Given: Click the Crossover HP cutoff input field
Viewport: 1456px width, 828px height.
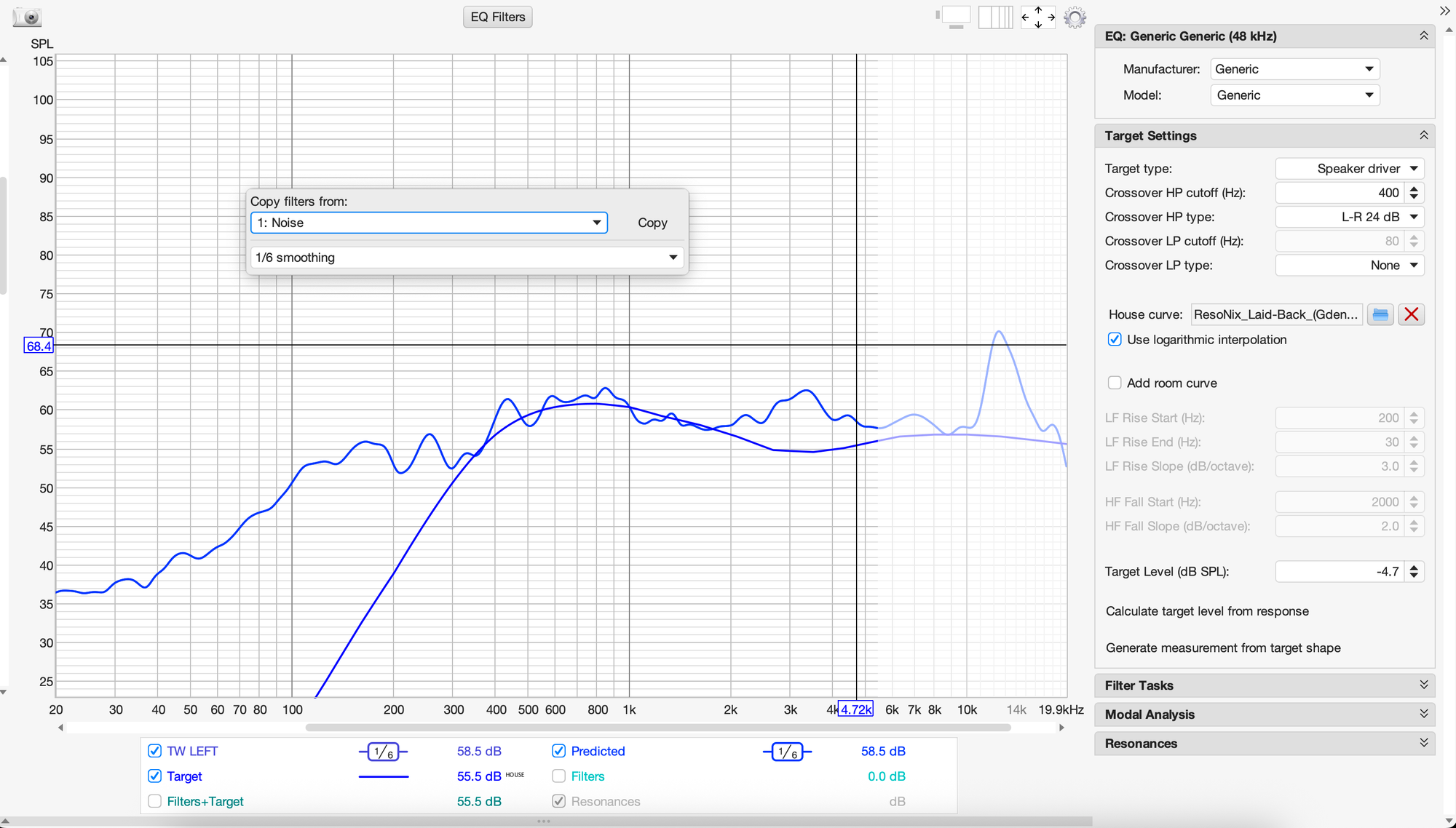Looking at the screenshot, I should (1340, 193).
